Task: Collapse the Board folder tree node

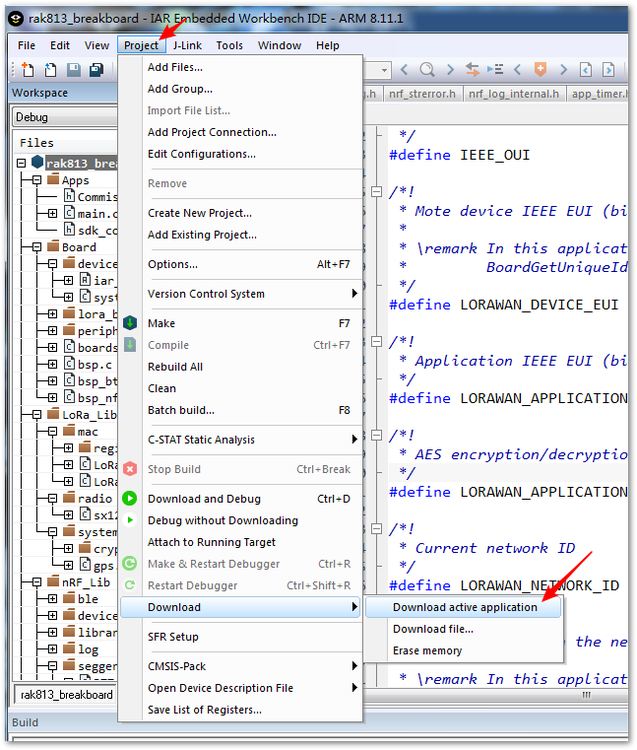Action: [37, 247]
